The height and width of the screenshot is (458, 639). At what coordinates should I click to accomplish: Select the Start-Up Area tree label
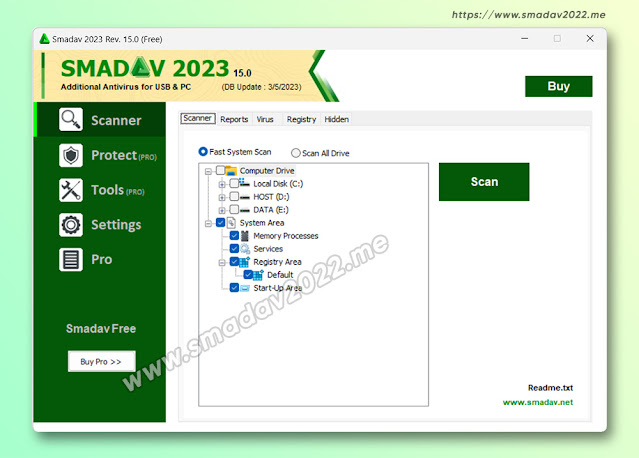278,288
